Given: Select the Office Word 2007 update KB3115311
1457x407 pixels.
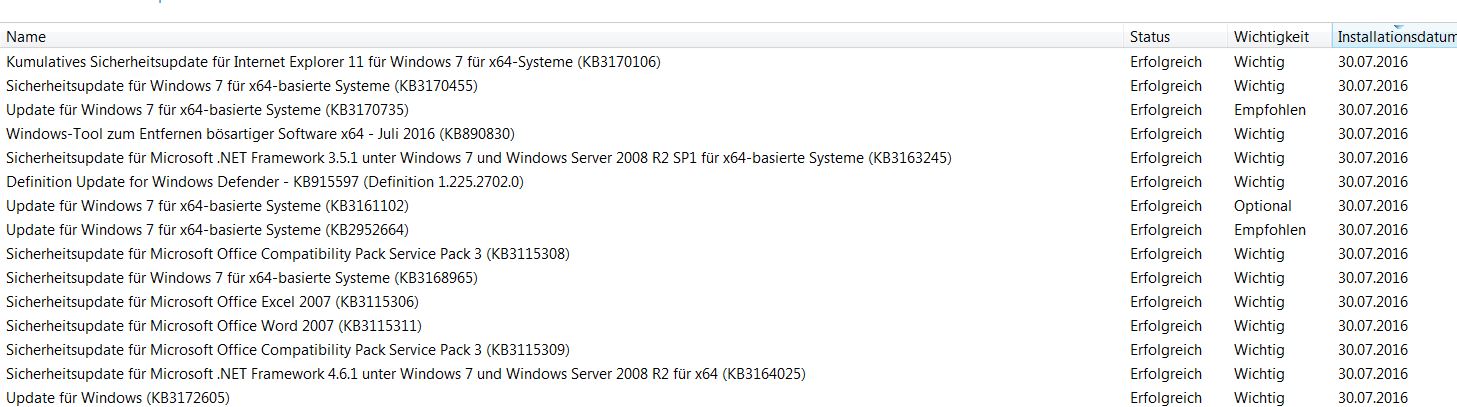Looking at the screenshot, I should click(x=214, y=326).
